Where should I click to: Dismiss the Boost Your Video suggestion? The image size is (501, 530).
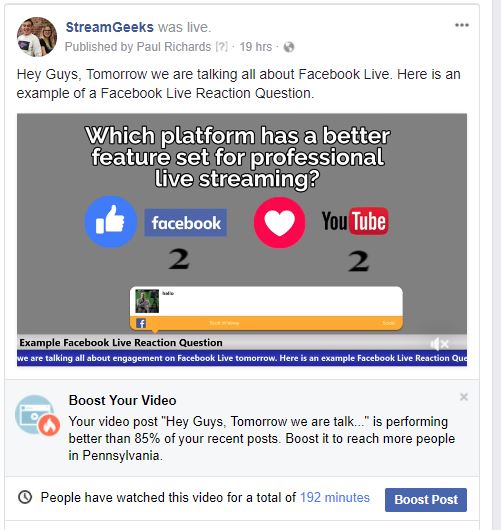pos(464,397)
